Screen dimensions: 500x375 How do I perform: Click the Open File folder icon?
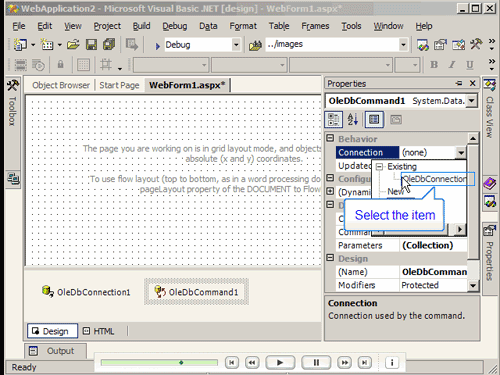point(73,44)
